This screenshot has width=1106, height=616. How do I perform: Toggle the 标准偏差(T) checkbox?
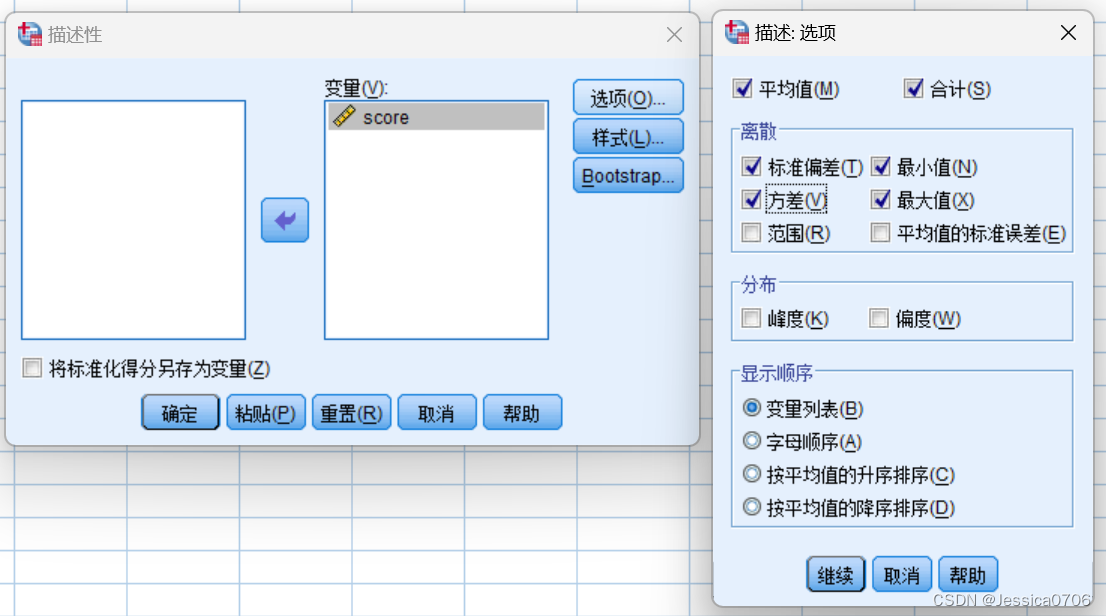pyautogui.click(x=751, y=167)
